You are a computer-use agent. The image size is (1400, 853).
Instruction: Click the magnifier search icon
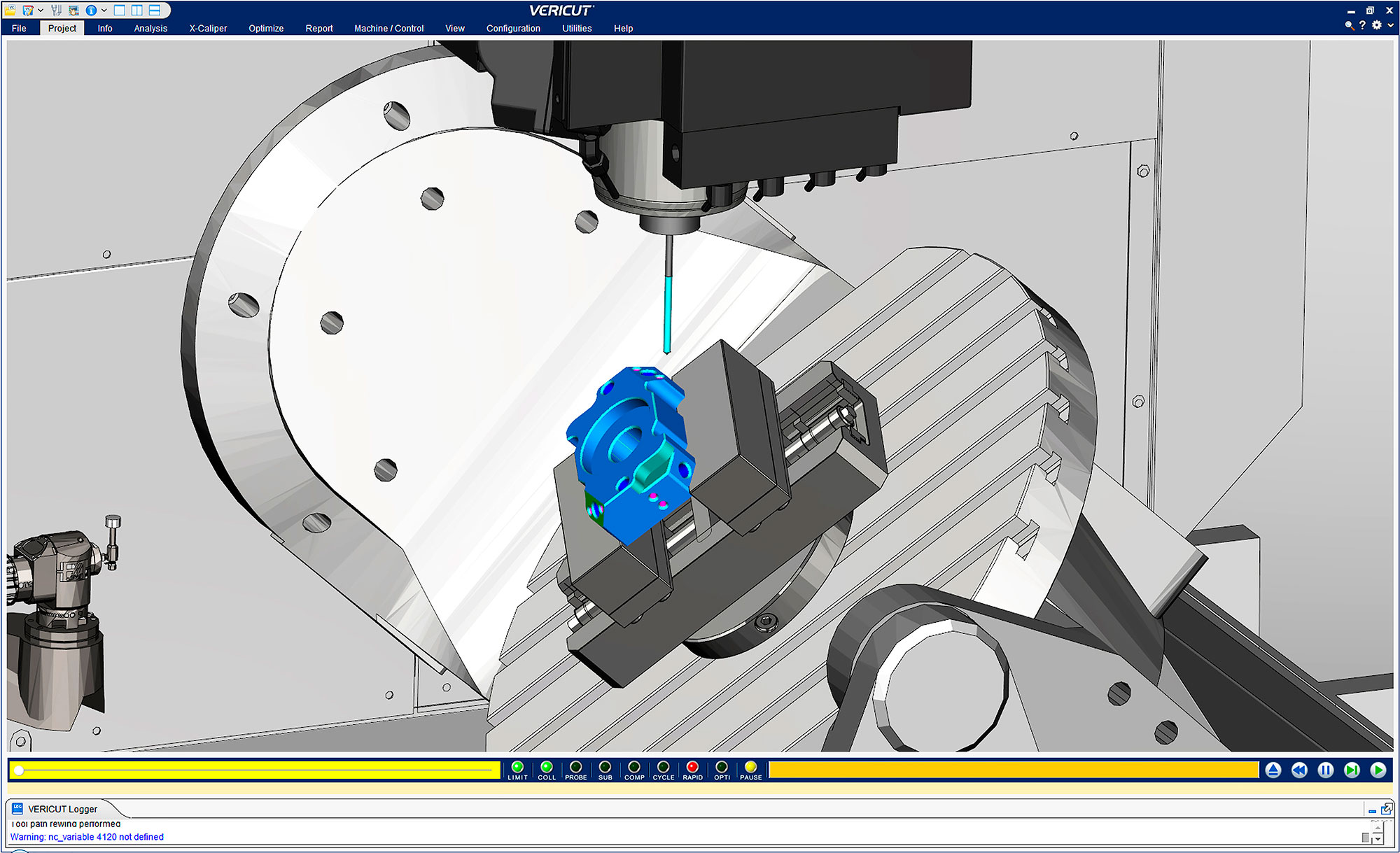point(1349,25)
